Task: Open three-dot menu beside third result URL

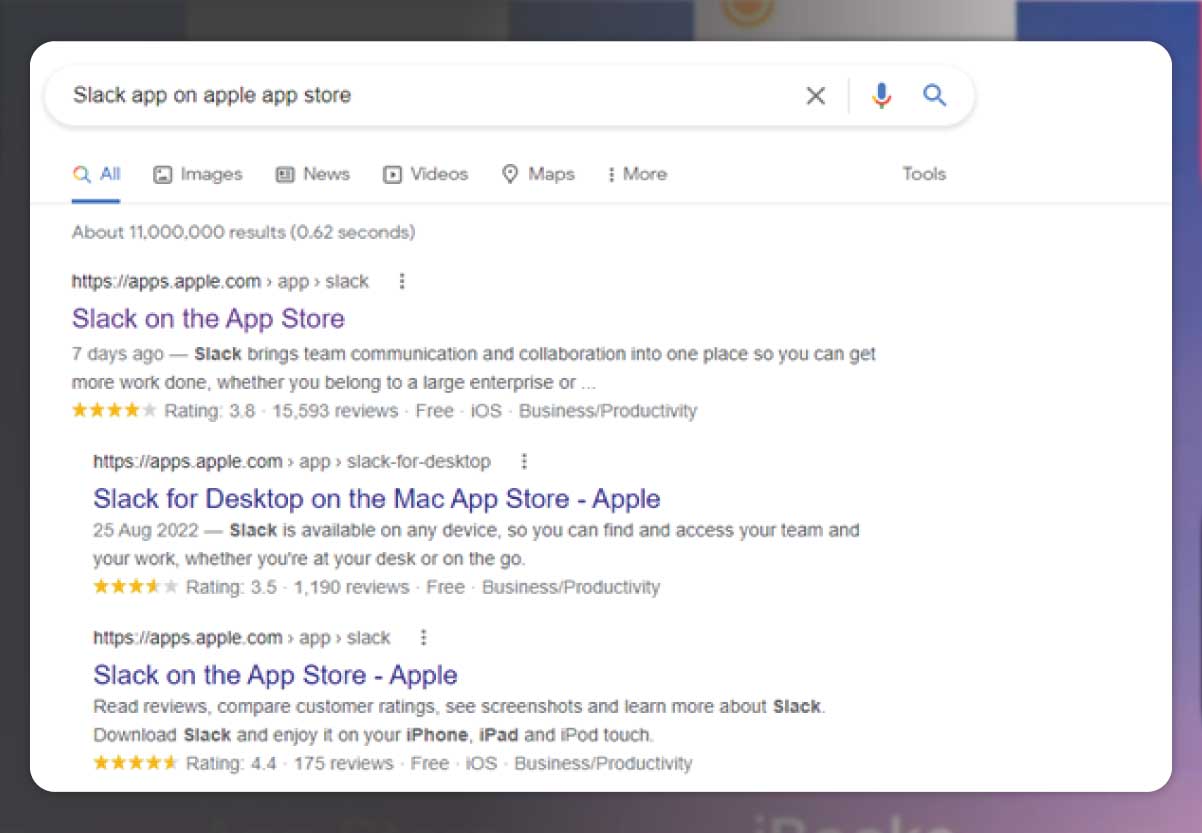Action: click(423, 638)
